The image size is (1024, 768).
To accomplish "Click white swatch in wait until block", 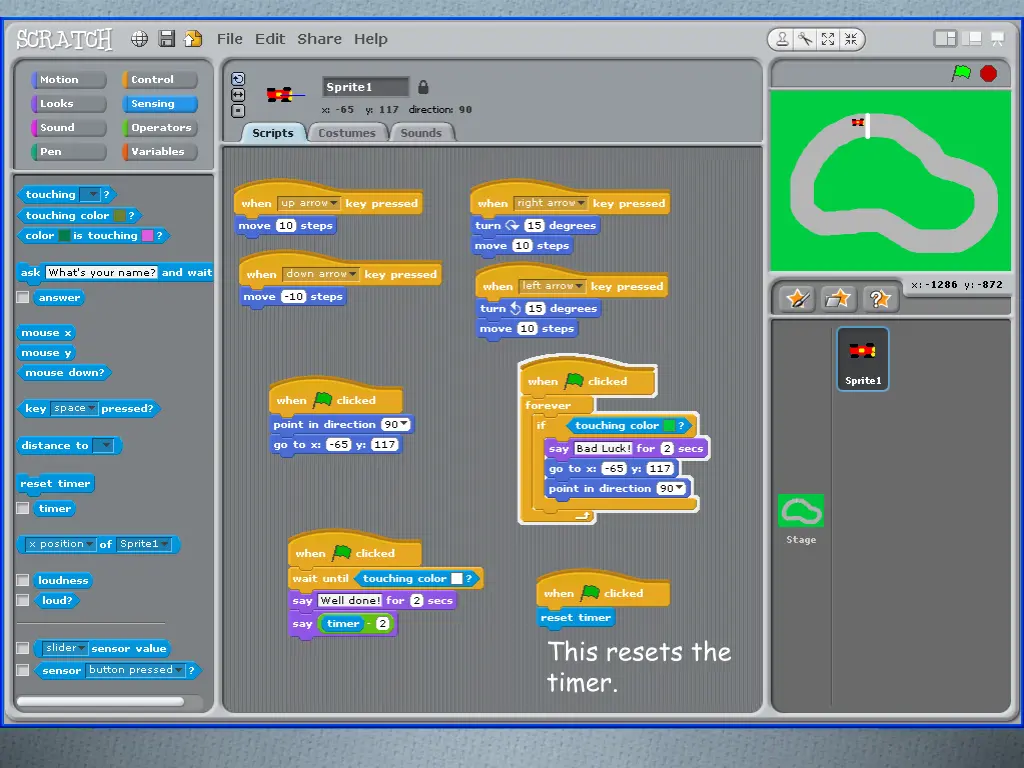I will (457, 579).
